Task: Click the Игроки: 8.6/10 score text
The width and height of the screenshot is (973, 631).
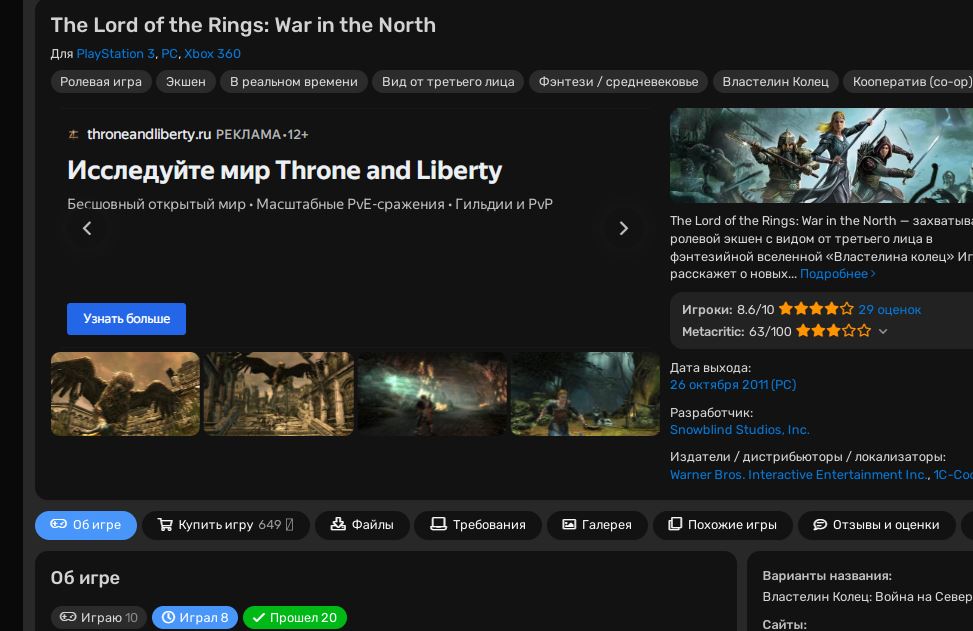Action: pyautogui.click(x=728, y=310)
